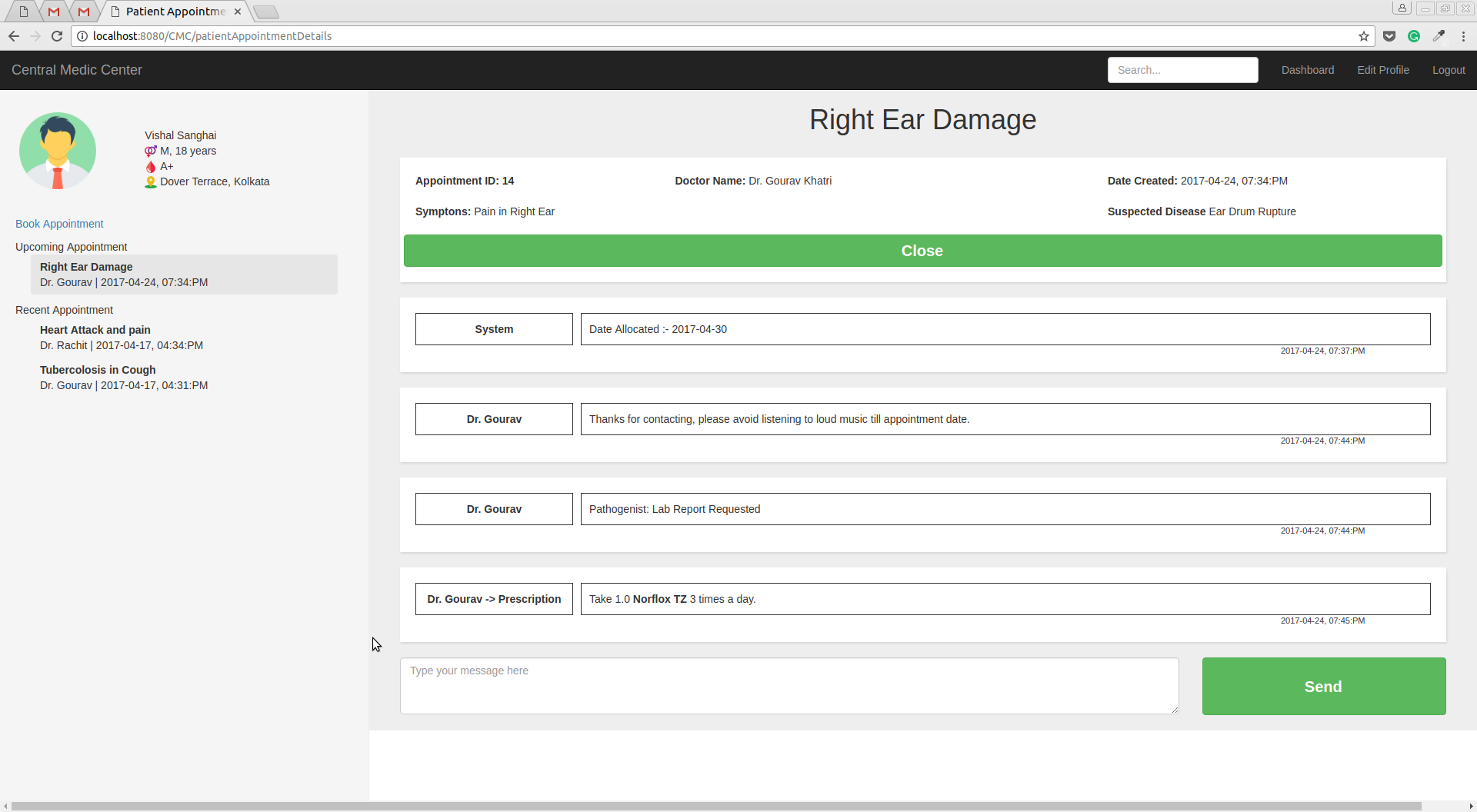This screenshot has width=1477, height=812.
Task: Open the eyedropper extension icon
Action: [1438, 36]
